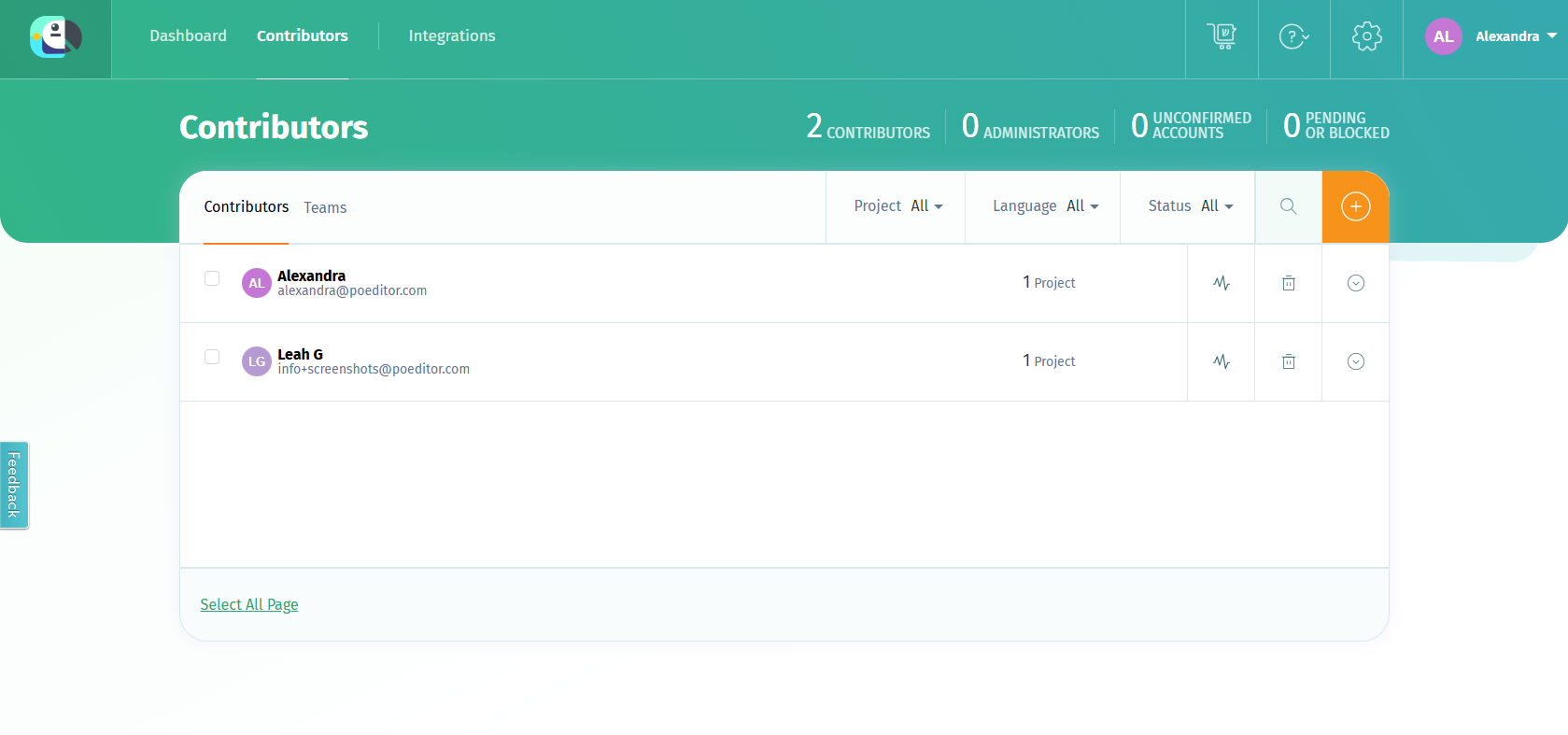Image resolution: width=1568 pixels, height=735 pixels.
Task: Expand the Status filter dropdown
Action: point(1190,206)
